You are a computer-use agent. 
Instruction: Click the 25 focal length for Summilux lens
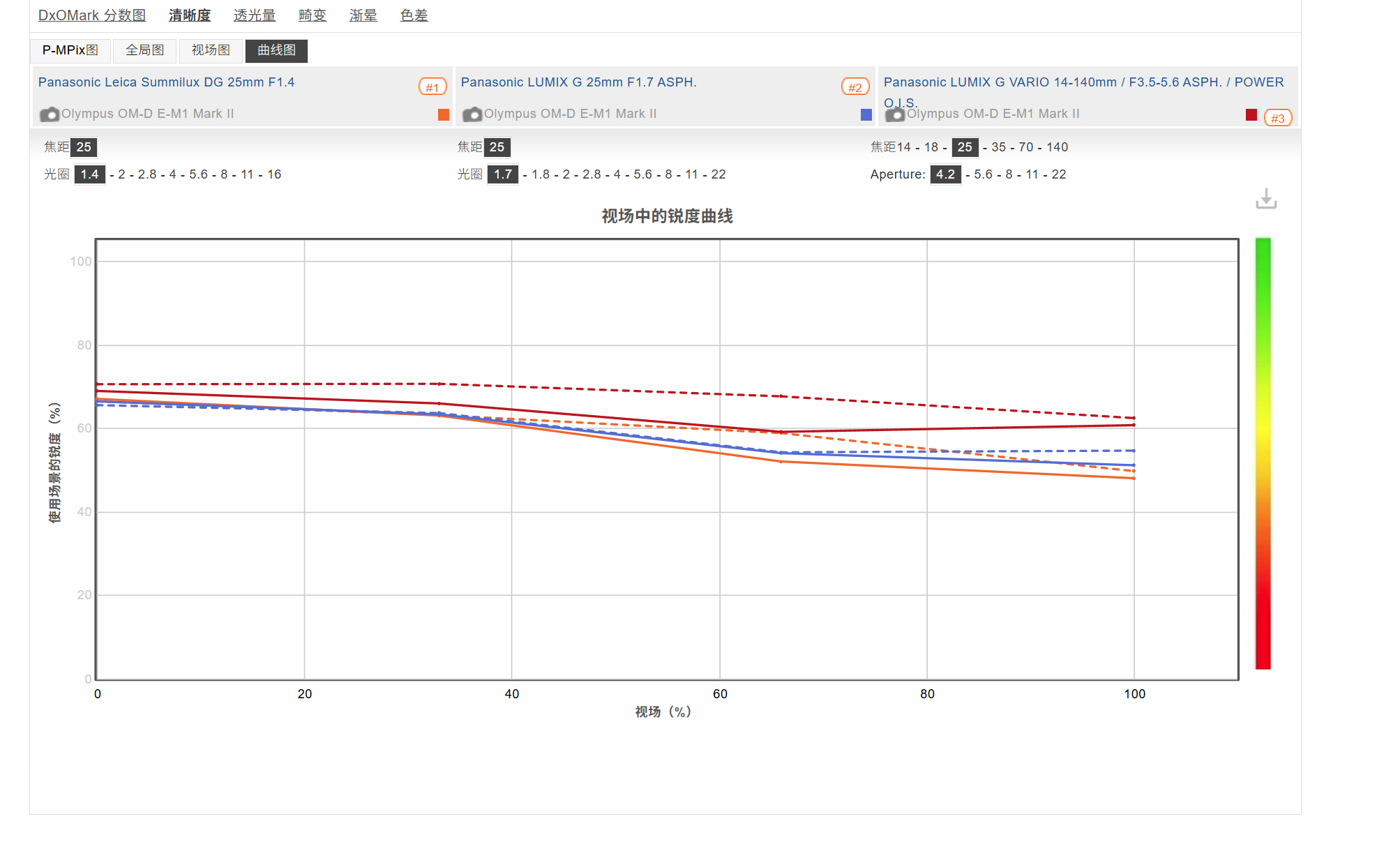pyautogui.click(x=84, y=147)
